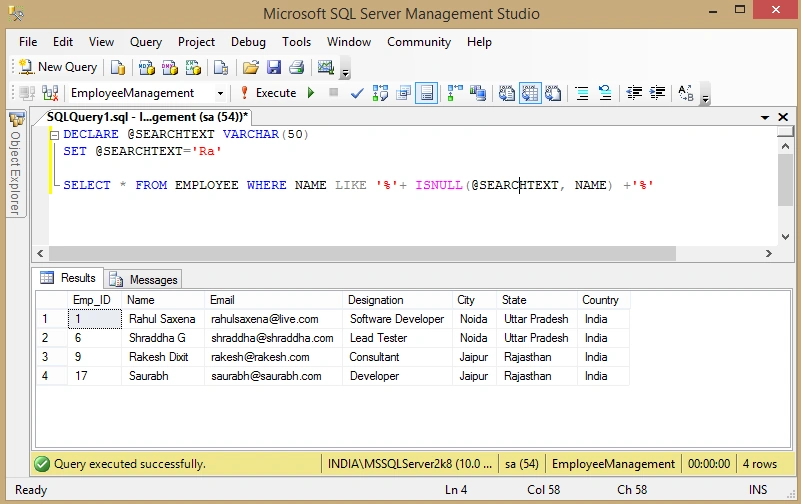Viewport: 801px width, 504px height.
Task: Switch to the Messages tab
Action: (144, 279)
